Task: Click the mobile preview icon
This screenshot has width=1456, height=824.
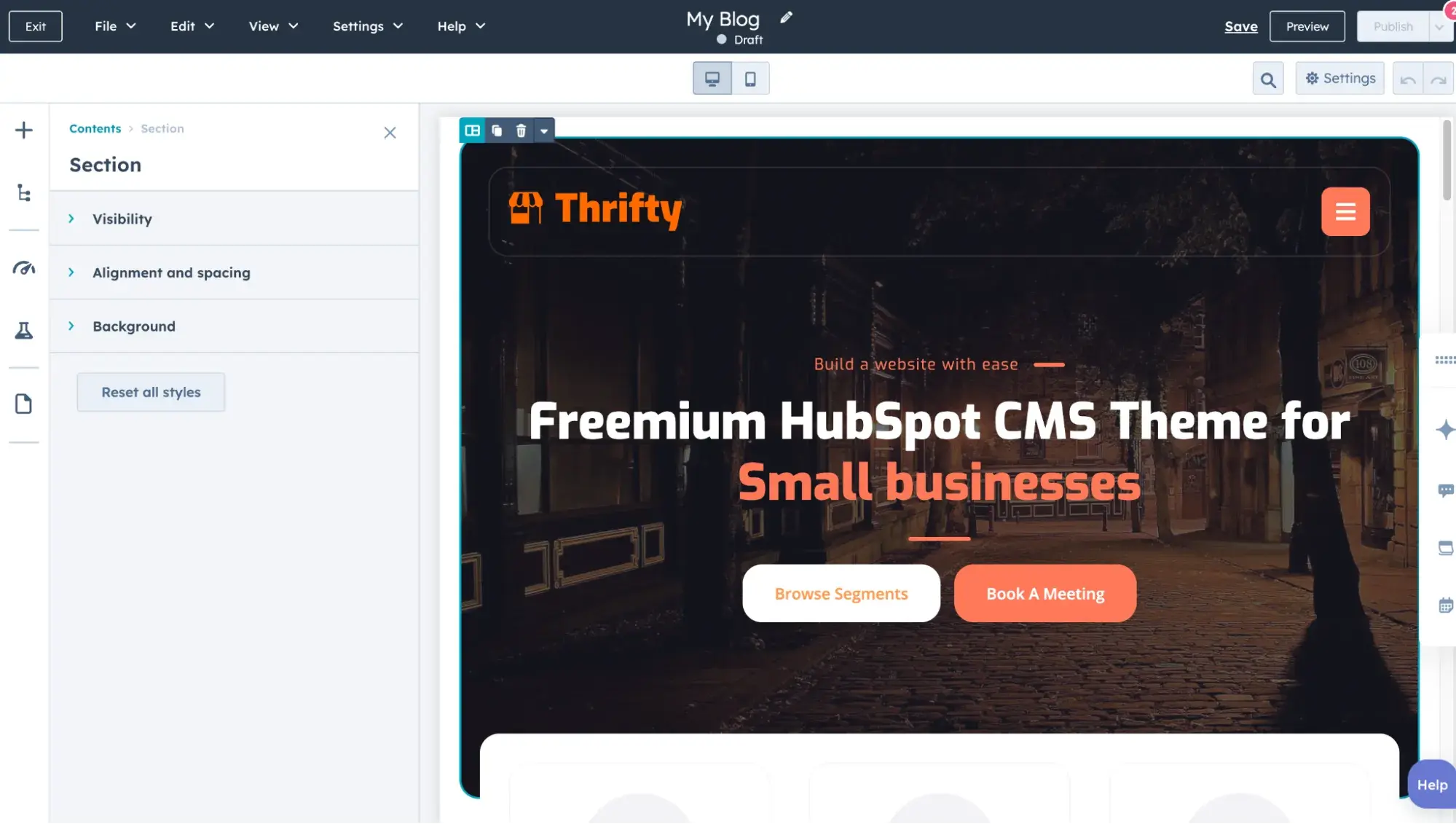Action: [x=749, y=78]
